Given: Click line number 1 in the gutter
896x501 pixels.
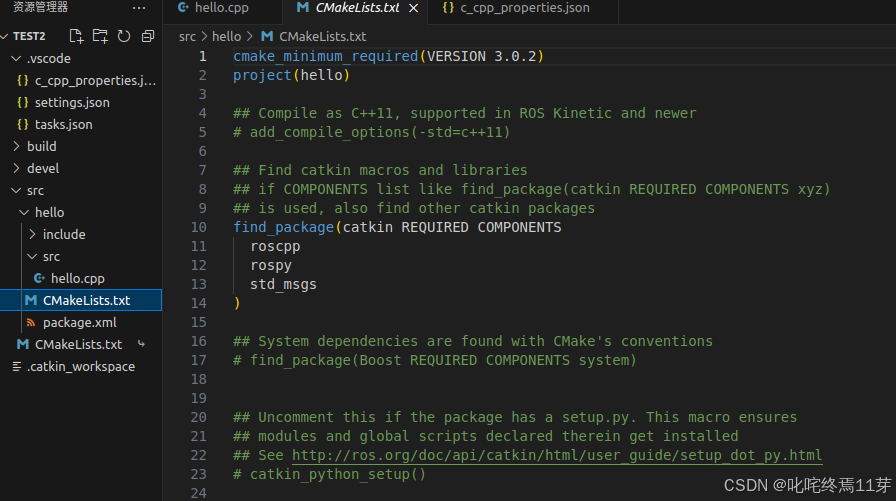Looking at the screenshot, I should [x=202, y=57].
